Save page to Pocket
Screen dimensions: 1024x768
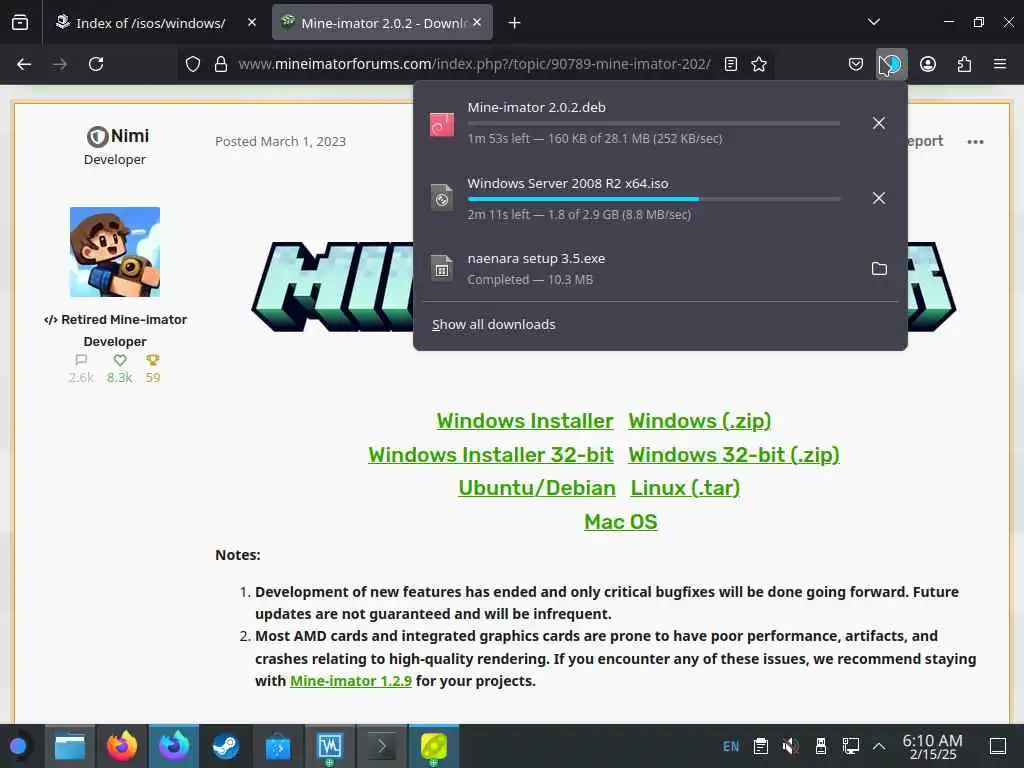(x=856, y=64)
